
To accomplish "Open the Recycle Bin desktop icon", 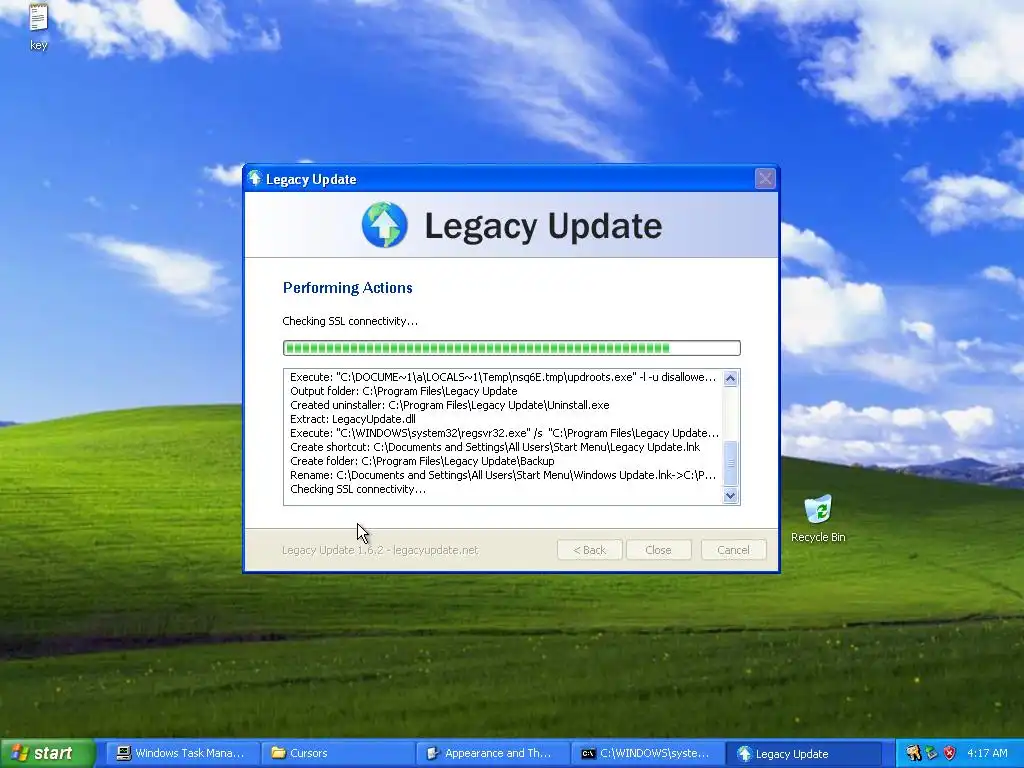I will pyautogui.click(x=818, y=519).
